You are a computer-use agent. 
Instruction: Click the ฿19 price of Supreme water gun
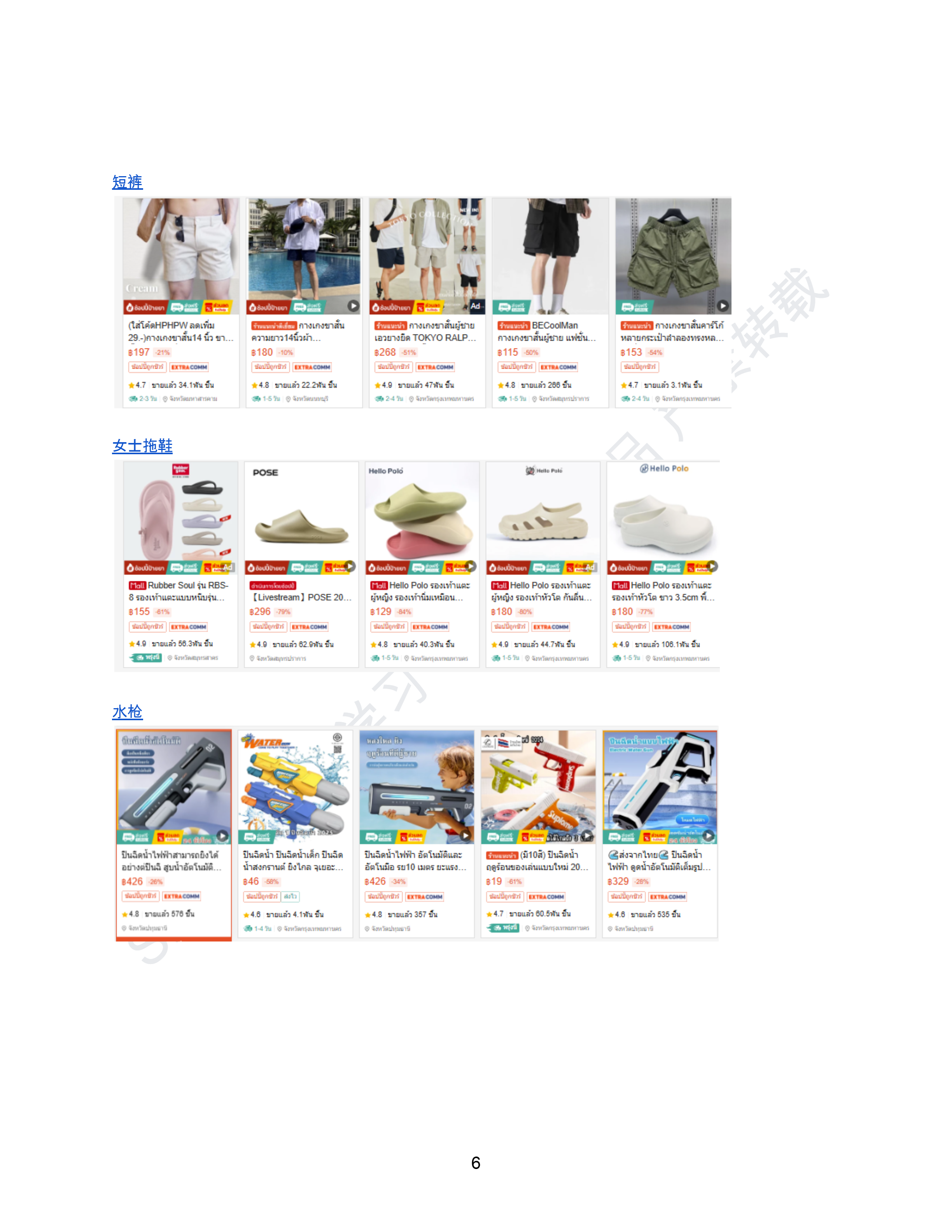click(493, 882)
